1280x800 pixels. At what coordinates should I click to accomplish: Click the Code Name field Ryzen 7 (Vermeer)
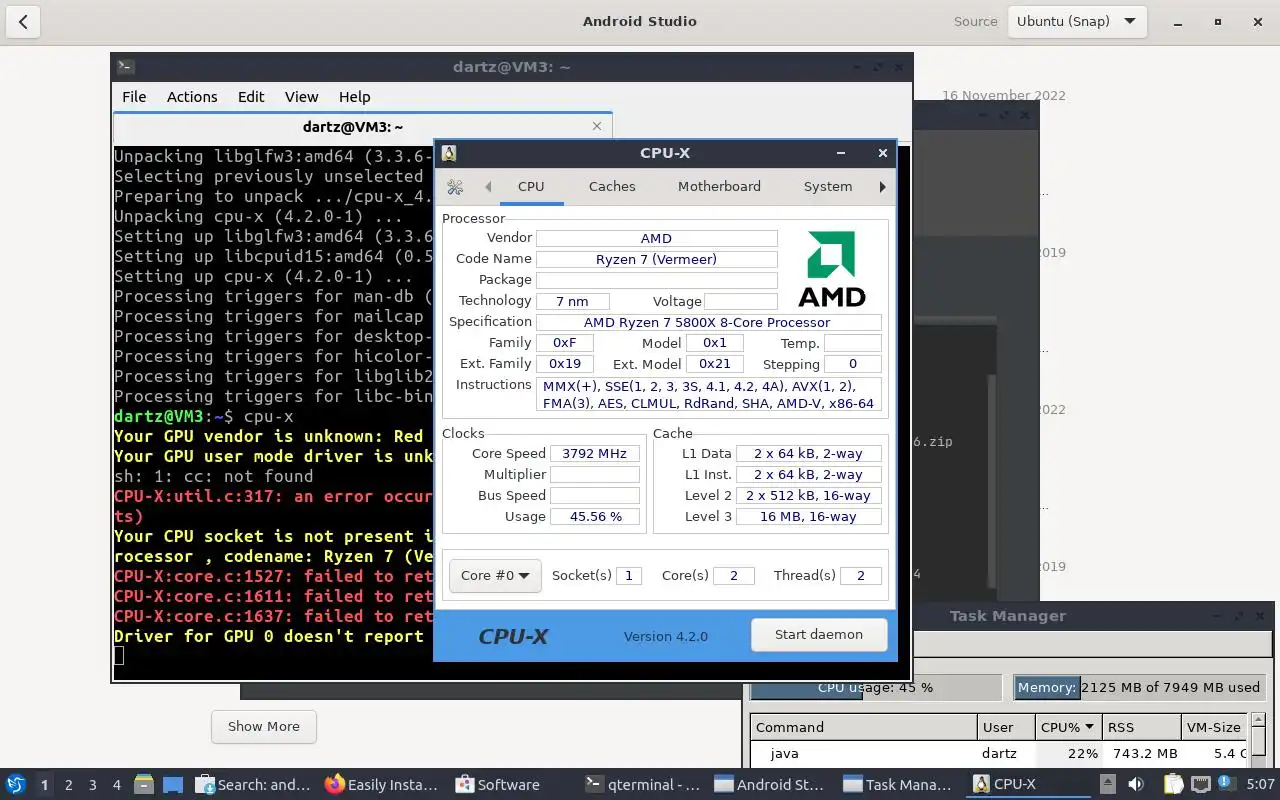tap(657, 260)
